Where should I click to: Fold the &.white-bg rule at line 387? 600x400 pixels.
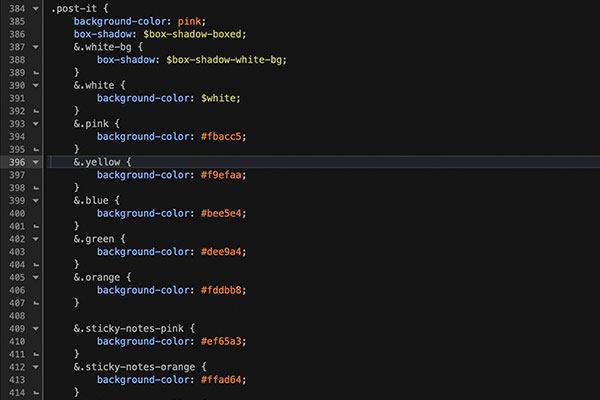(37, 47)
